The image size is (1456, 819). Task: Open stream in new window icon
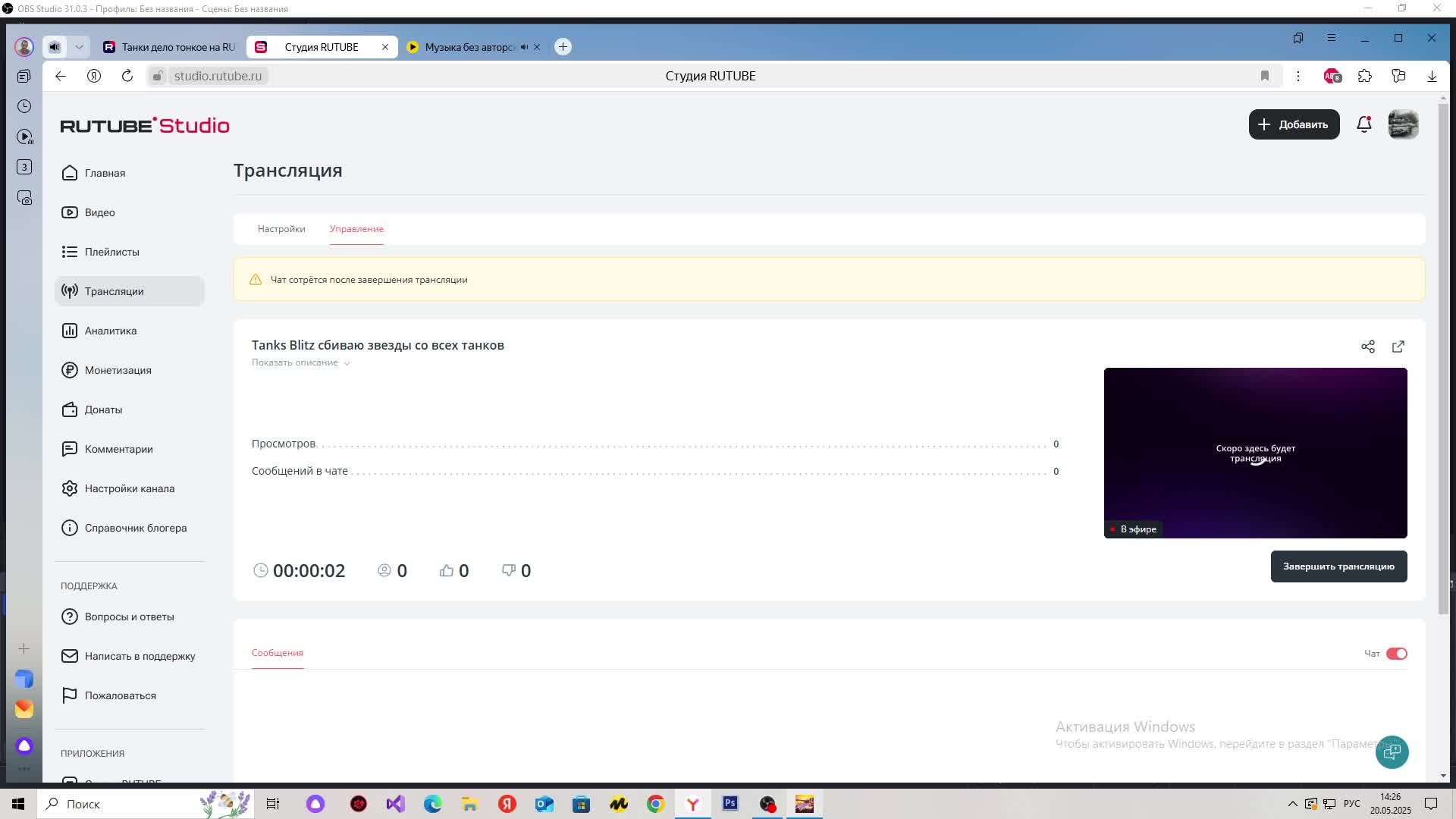[x=1398, y=347]
